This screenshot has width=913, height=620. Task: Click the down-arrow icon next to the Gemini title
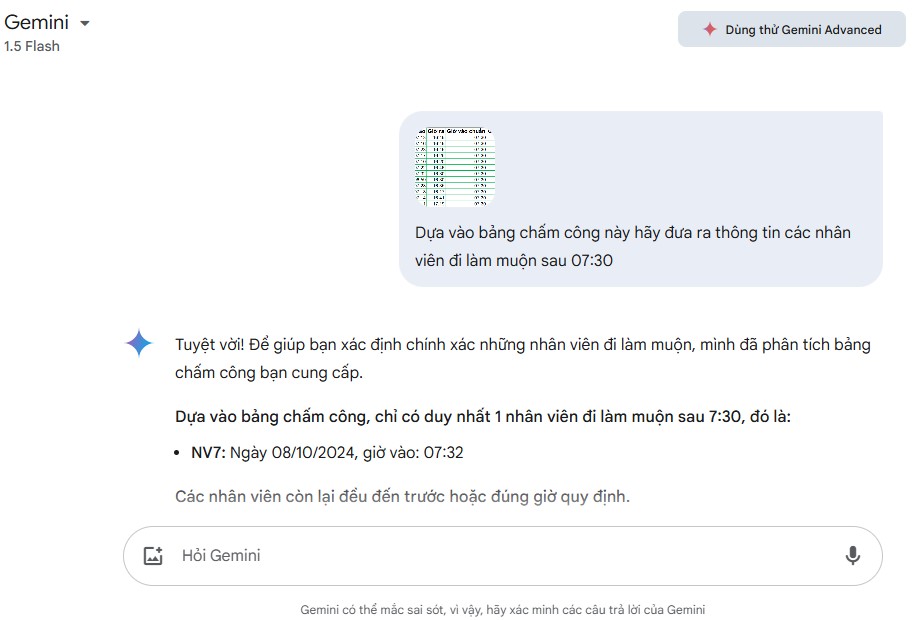(x=83, y=22)
